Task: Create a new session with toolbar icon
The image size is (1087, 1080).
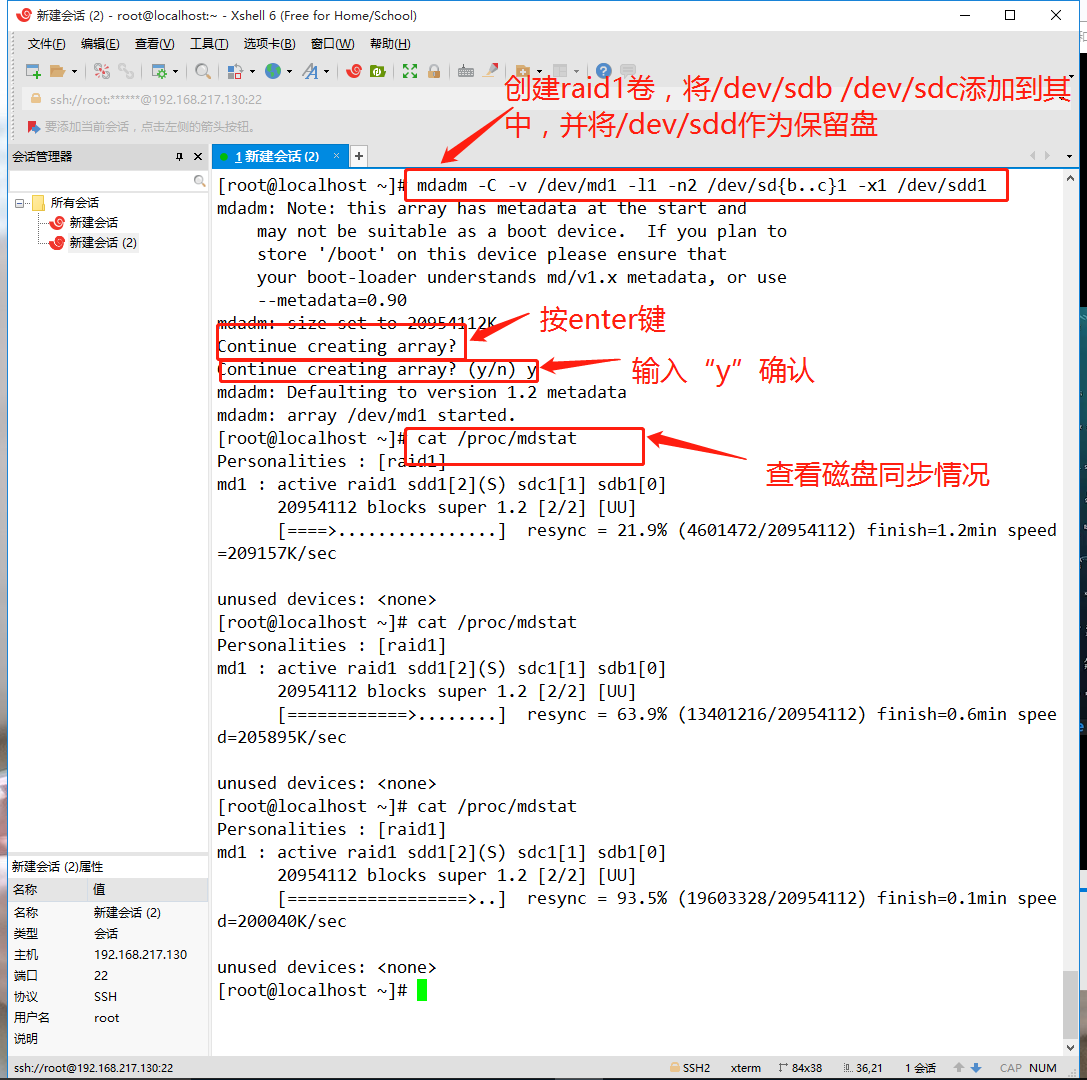Action: tap(33, 71)
